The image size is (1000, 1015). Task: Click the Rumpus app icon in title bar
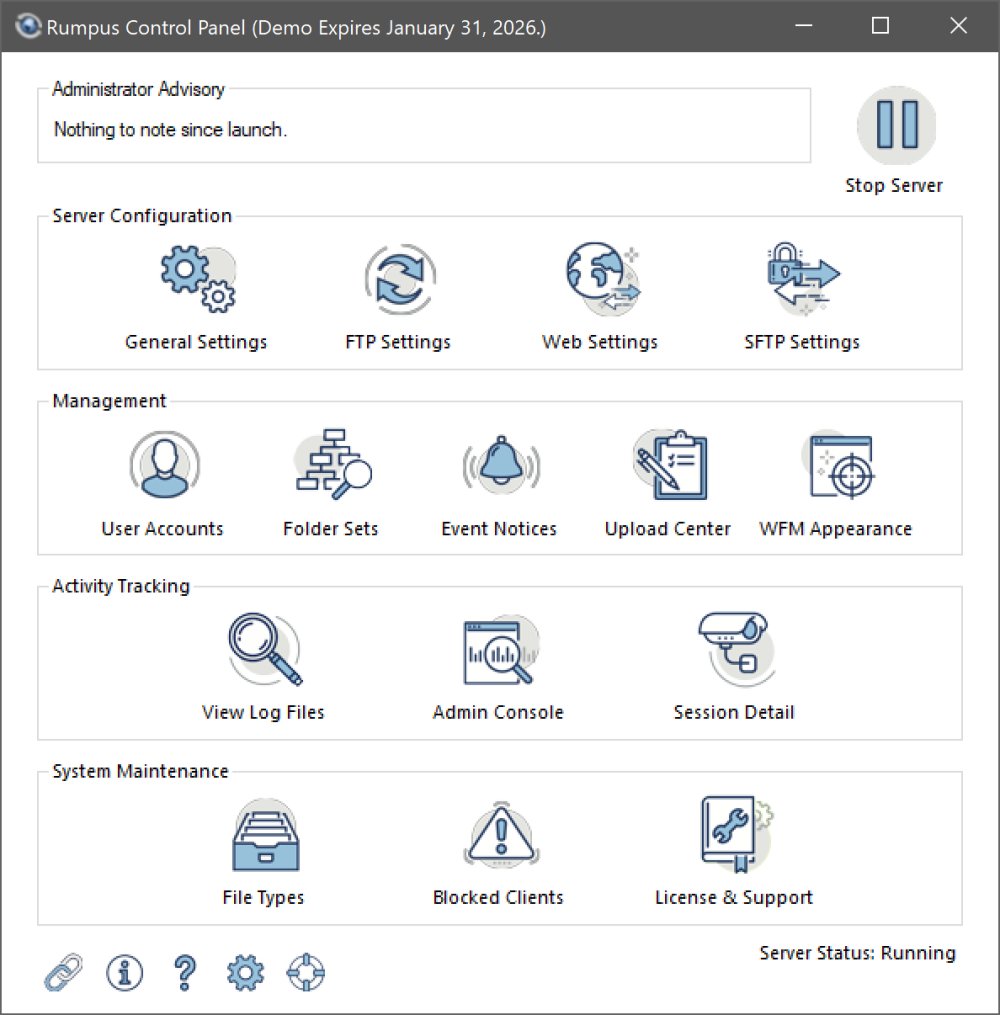[28, 27]
